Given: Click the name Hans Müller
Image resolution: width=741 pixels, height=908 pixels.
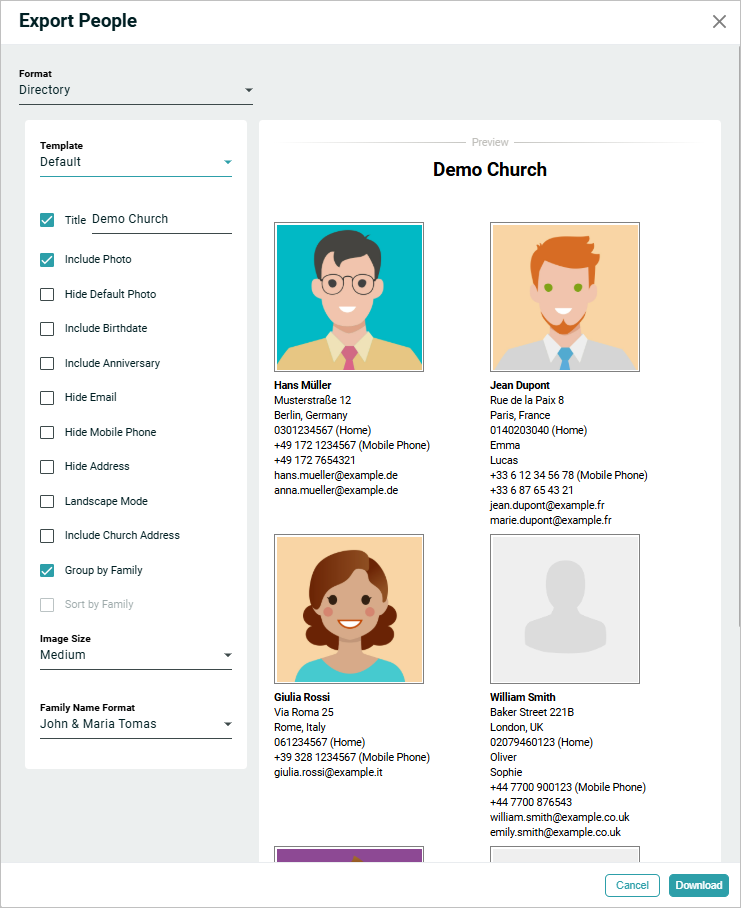Looking at the screenshot, I should (303, 385).
